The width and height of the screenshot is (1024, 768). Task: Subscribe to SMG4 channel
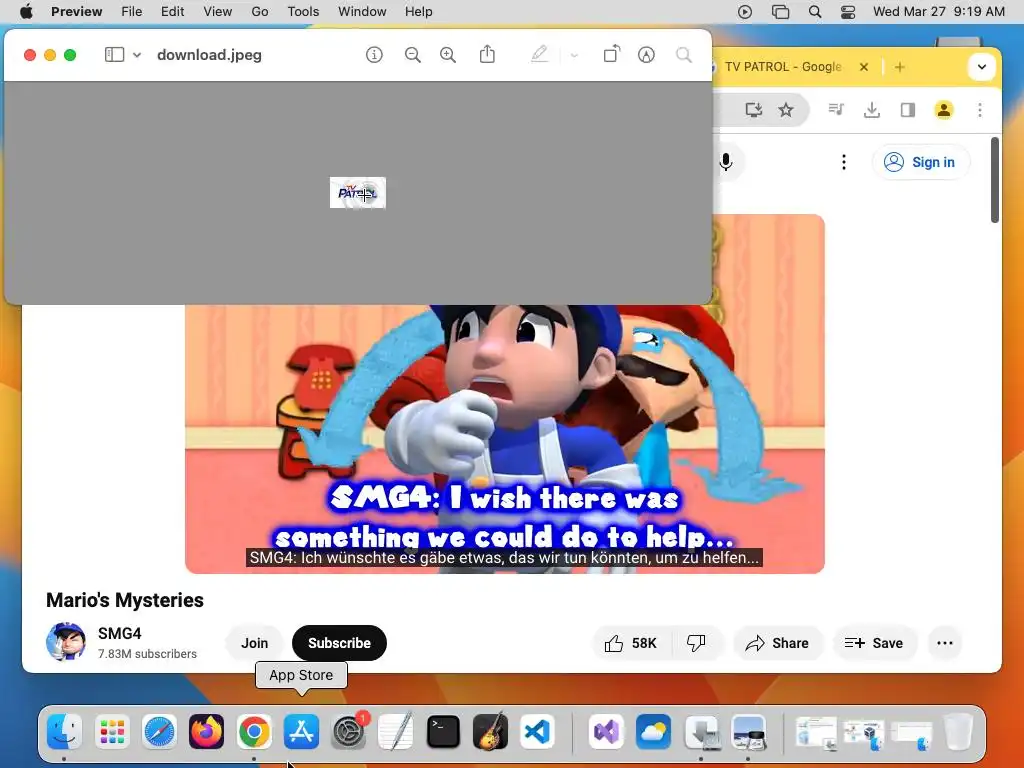point(339,643)
